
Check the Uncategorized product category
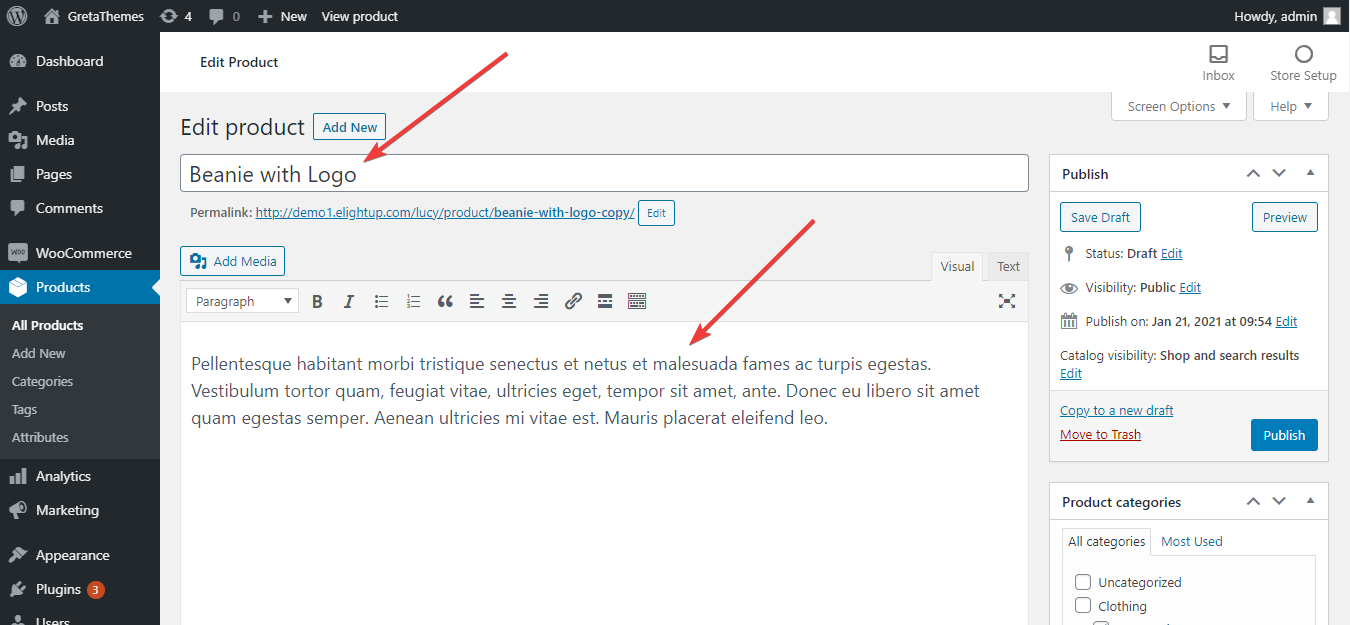click(x=1083, y=581)
